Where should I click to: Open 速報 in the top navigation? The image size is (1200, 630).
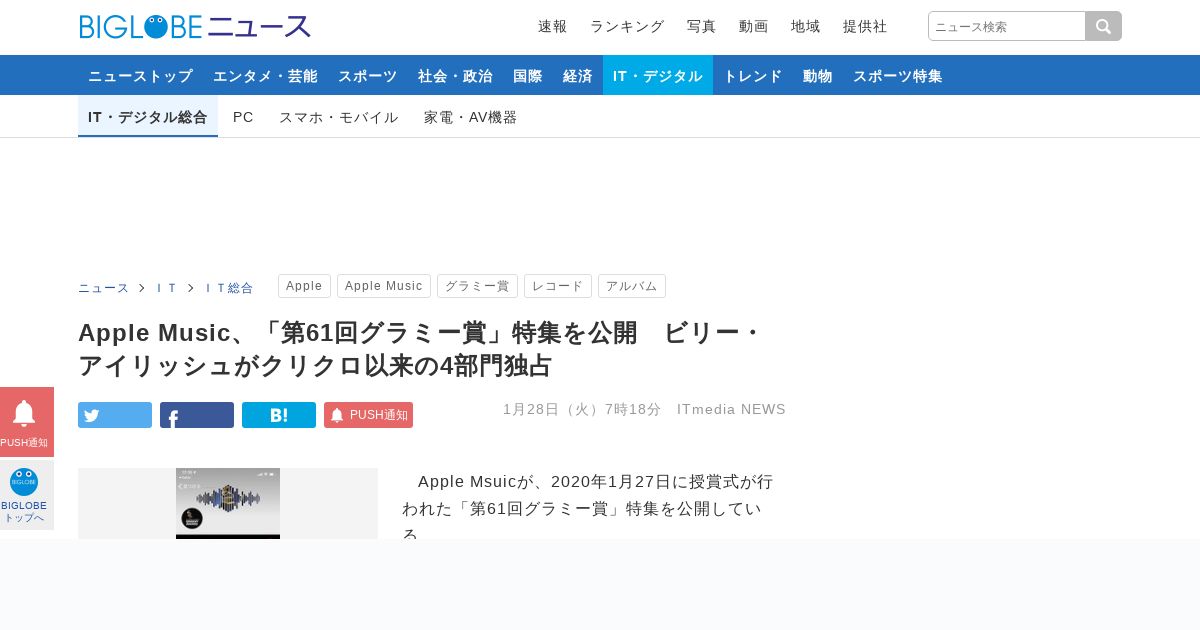[x=552, y=26]
